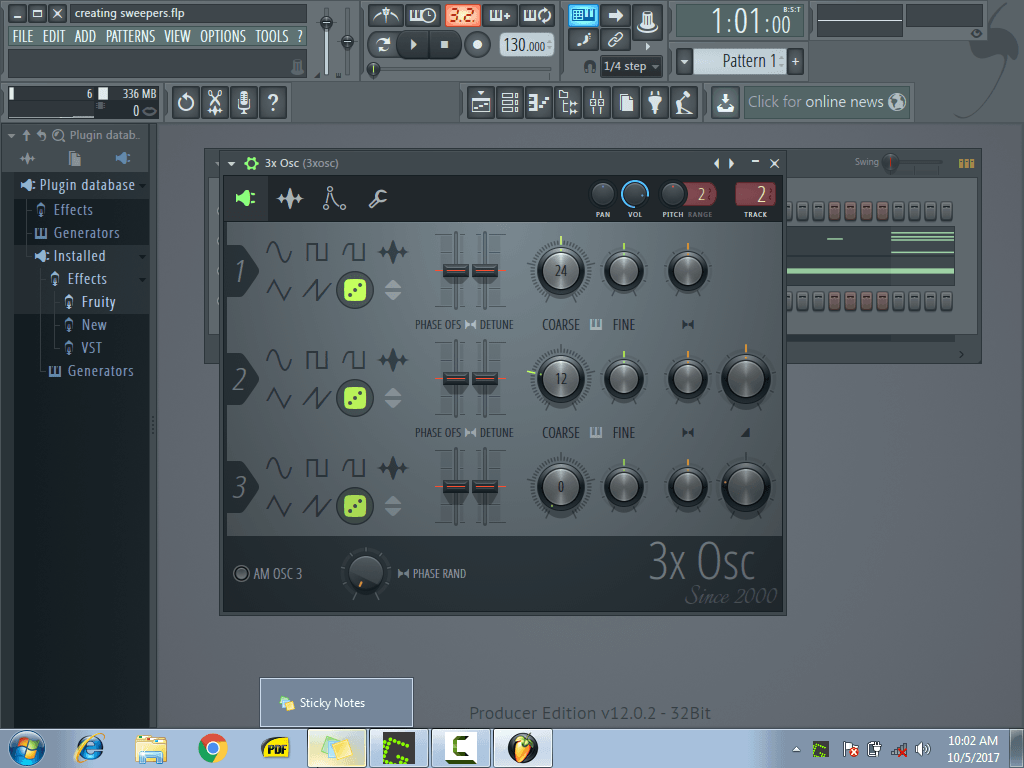Click the main volume slider
1024x768 pixels.
pyautogui.click(x=327, y=42)
